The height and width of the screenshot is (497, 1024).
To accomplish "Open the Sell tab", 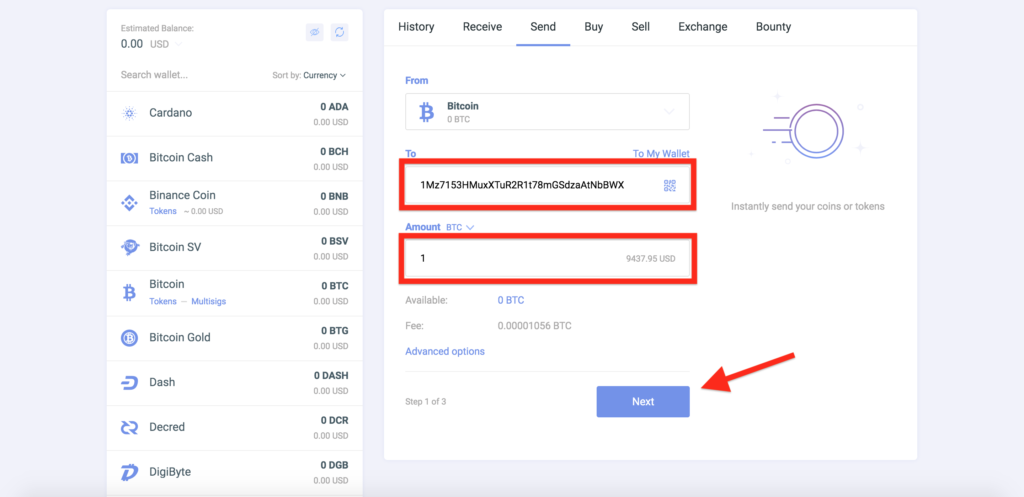I will pos(641,27).
